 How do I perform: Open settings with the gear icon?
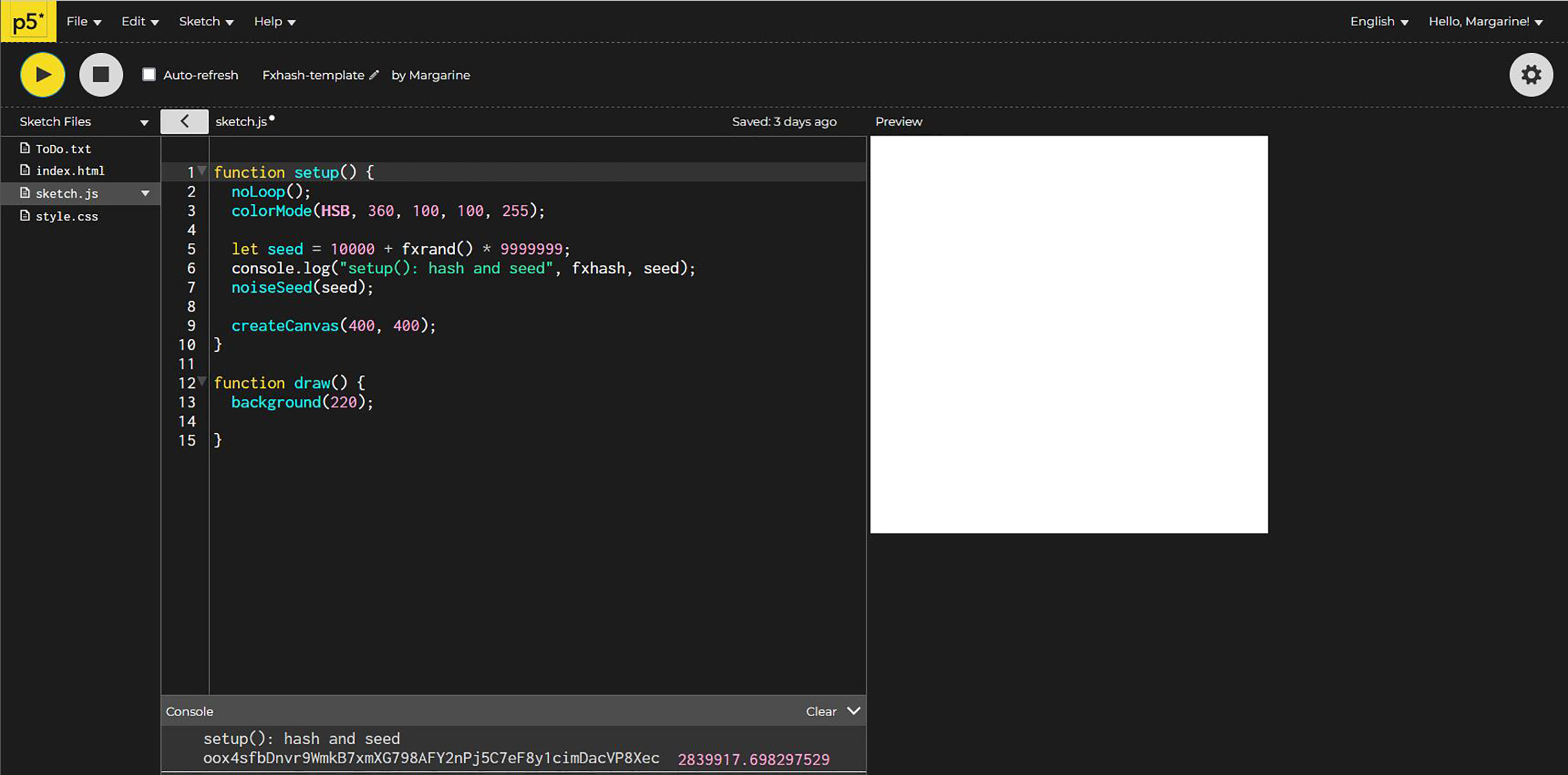(x=1530, y=75)
